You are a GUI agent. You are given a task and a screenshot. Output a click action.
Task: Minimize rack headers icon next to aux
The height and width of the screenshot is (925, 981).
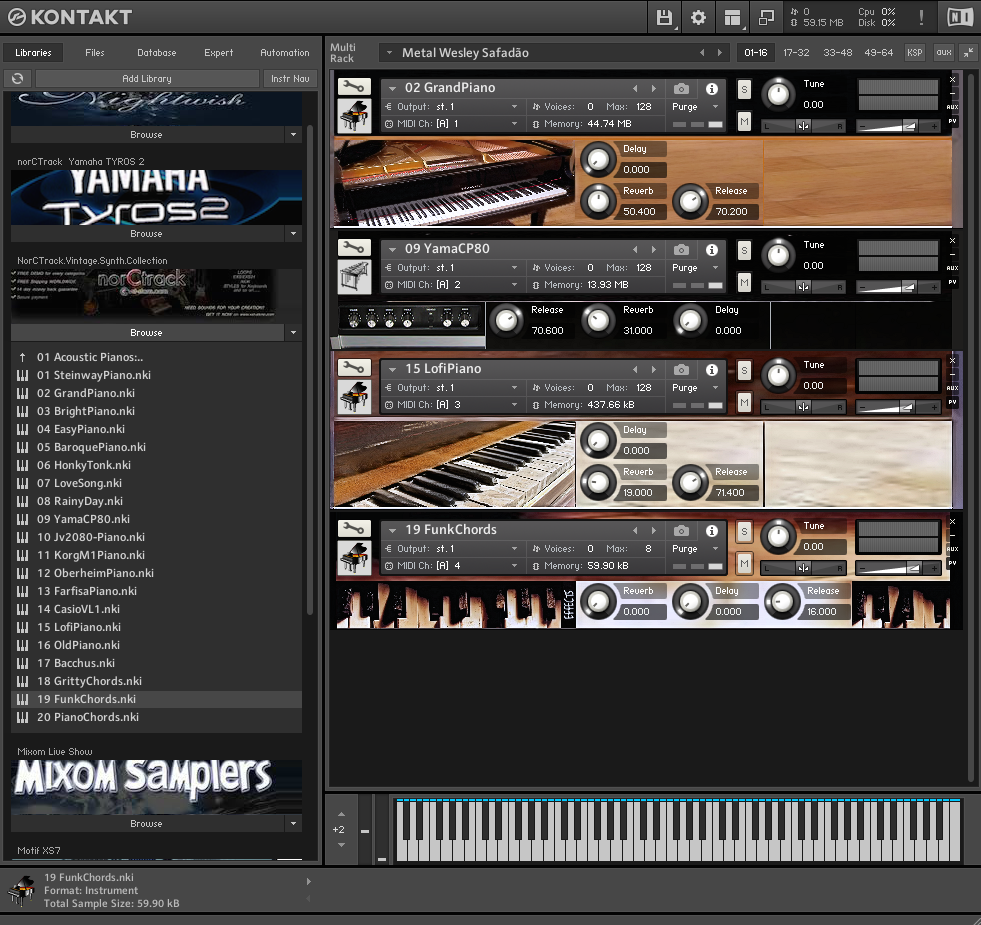point(968,53)
